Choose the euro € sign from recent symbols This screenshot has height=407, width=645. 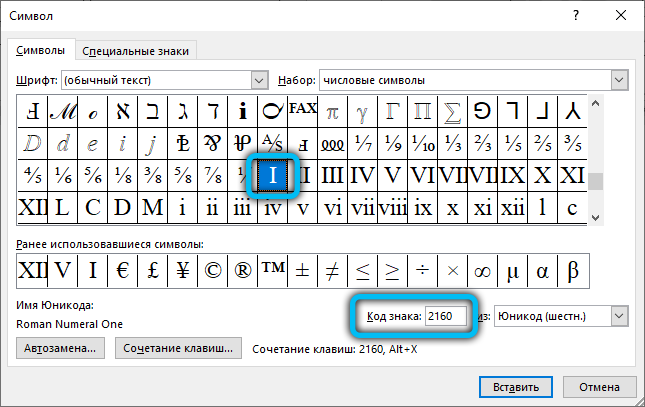tap(123, 269)
